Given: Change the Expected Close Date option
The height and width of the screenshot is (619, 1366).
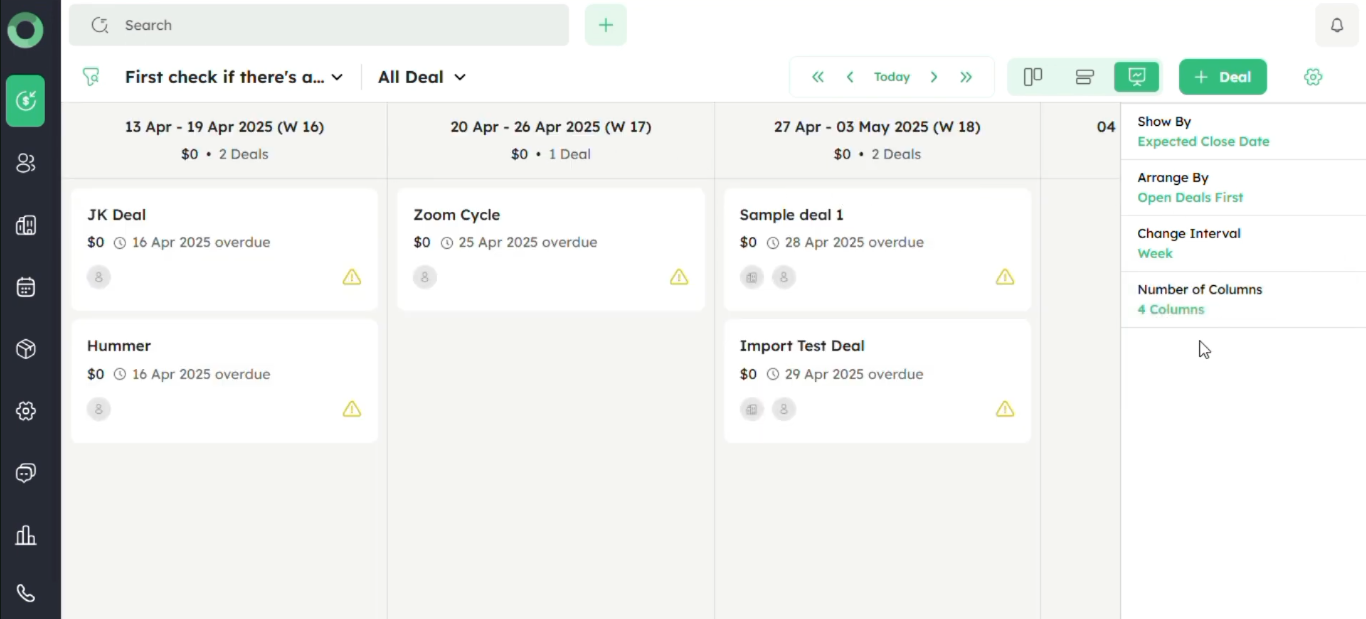Looking at the screenshot, I should pyautogui.click(x=1203, y=142).
